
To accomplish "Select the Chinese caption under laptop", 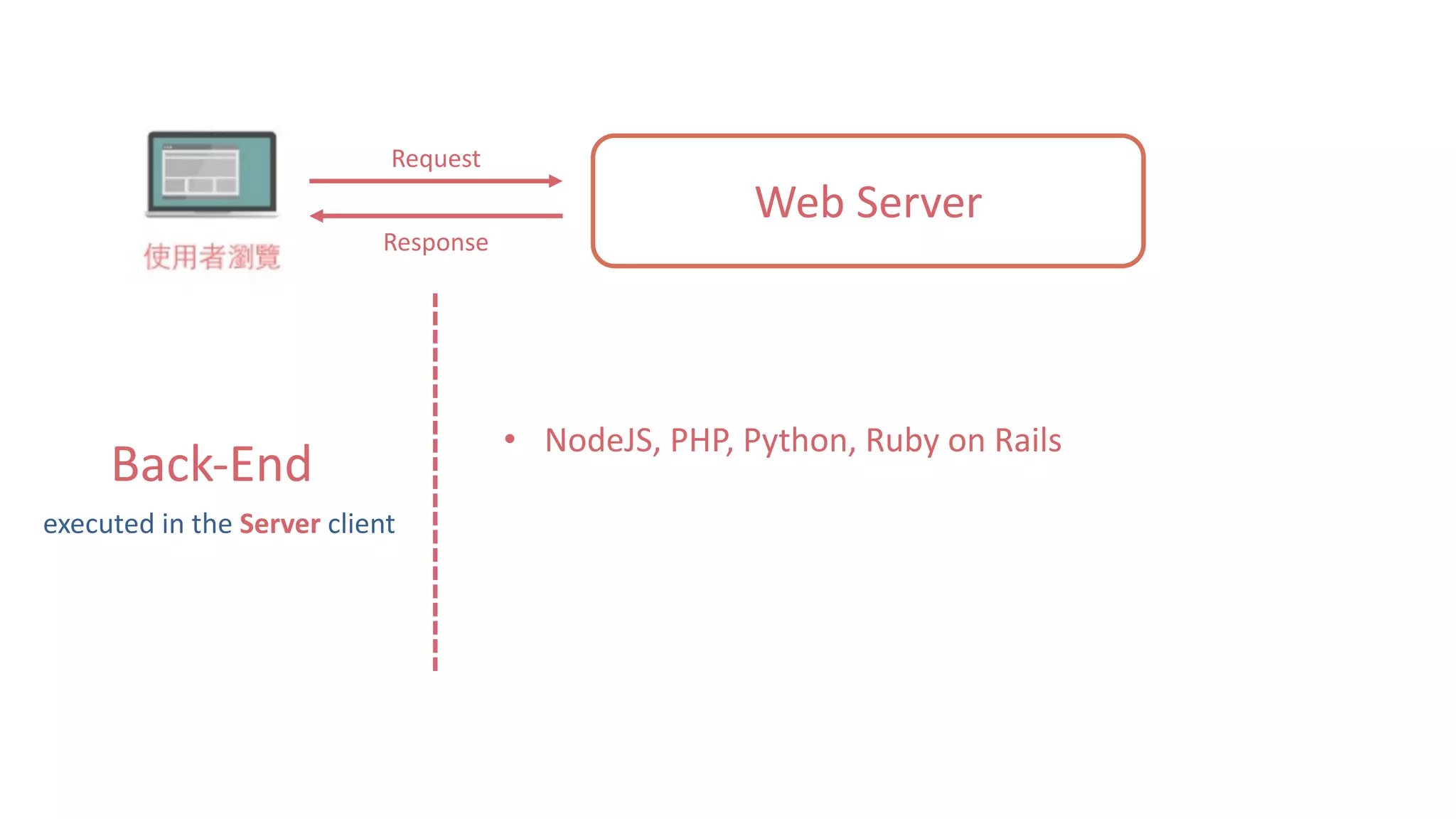I will point(212,257).
